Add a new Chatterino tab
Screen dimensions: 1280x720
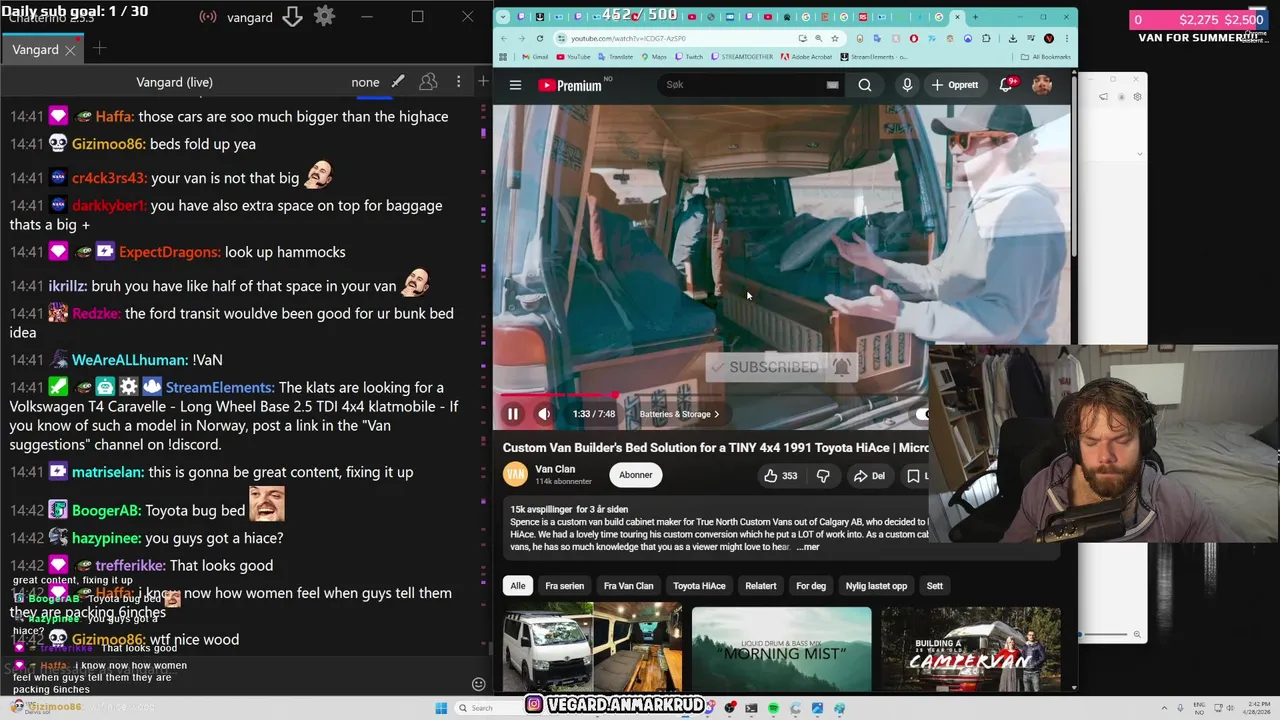coord(99,49)
